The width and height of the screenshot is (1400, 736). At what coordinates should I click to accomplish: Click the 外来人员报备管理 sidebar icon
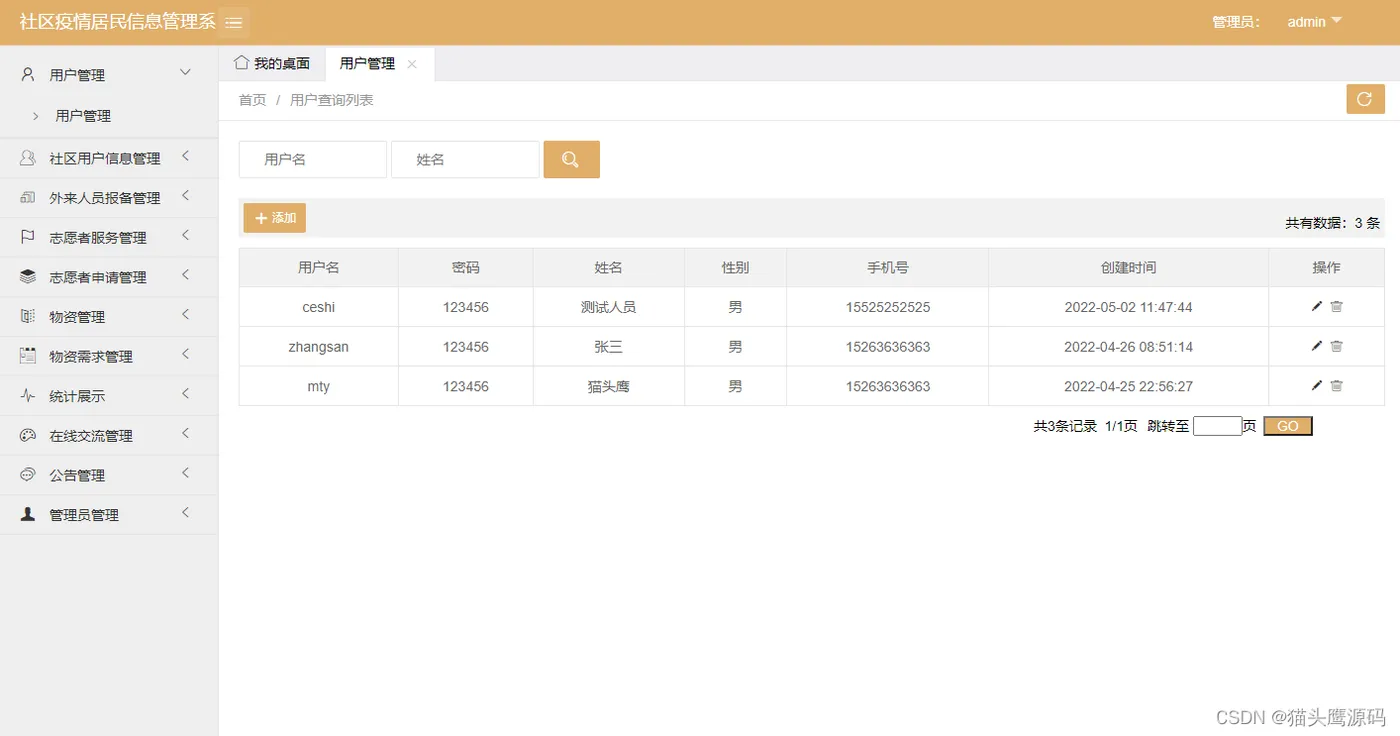click(x=28, y=198)
